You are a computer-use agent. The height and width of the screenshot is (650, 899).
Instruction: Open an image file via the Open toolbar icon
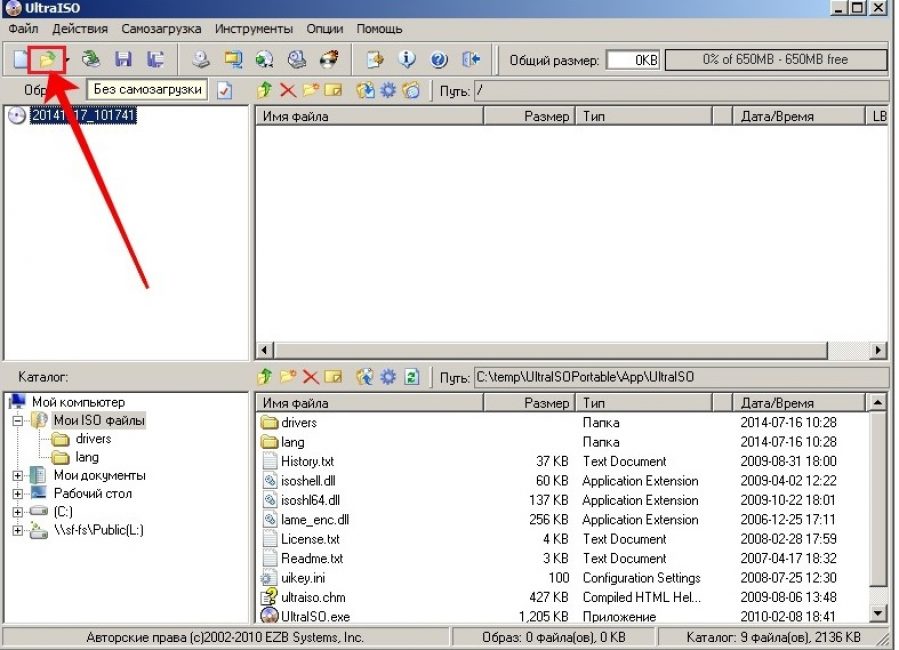(x=48, y=59)
